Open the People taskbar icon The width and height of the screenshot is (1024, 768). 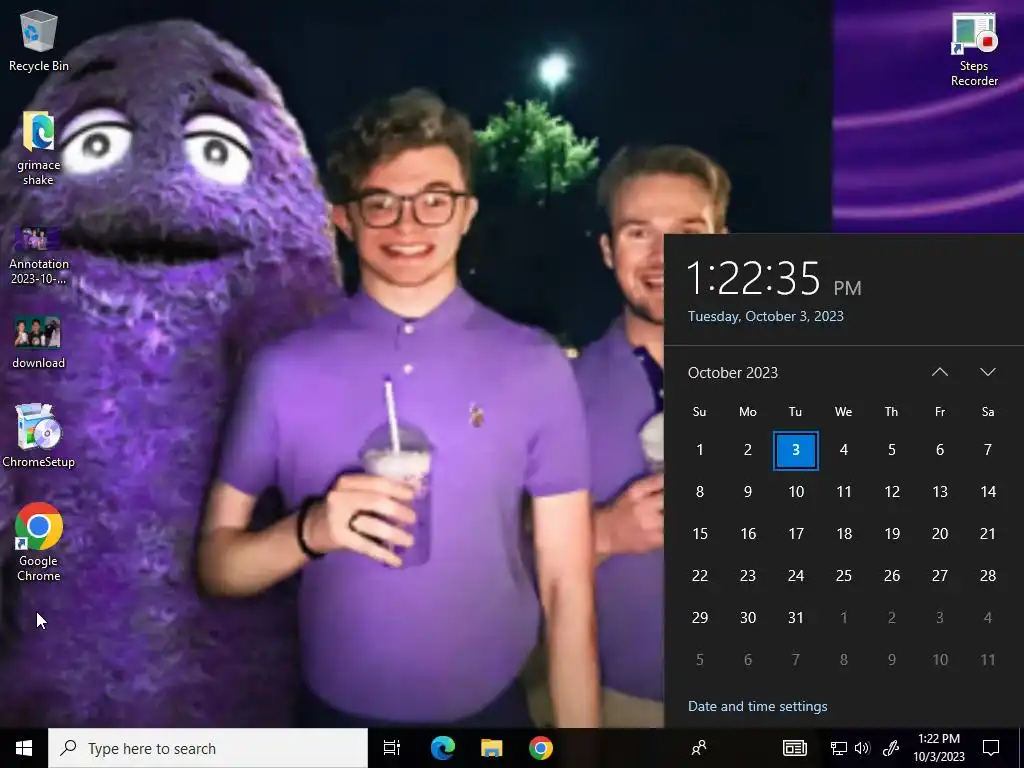pos(699,748)
